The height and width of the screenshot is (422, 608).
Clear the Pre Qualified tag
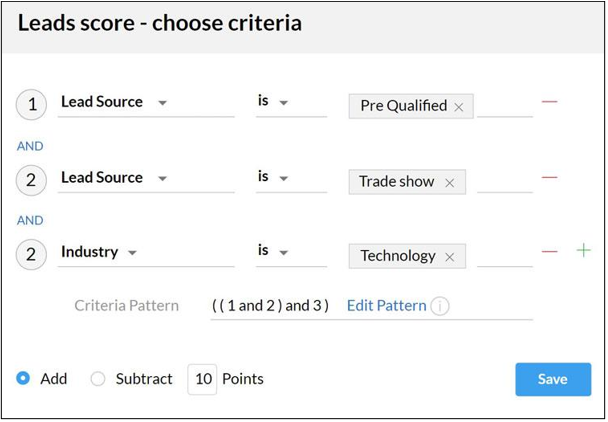(459, 107)
